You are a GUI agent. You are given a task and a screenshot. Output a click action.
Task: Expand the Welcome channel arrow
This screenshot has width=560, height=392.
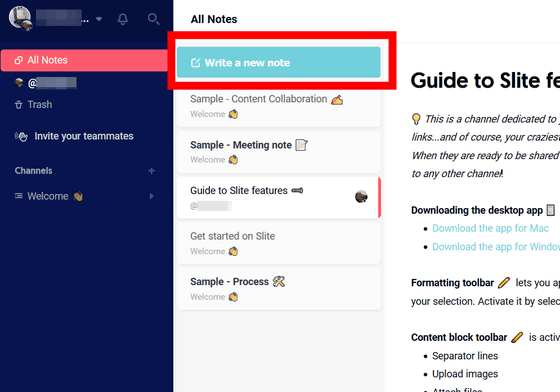coord(151,196)
